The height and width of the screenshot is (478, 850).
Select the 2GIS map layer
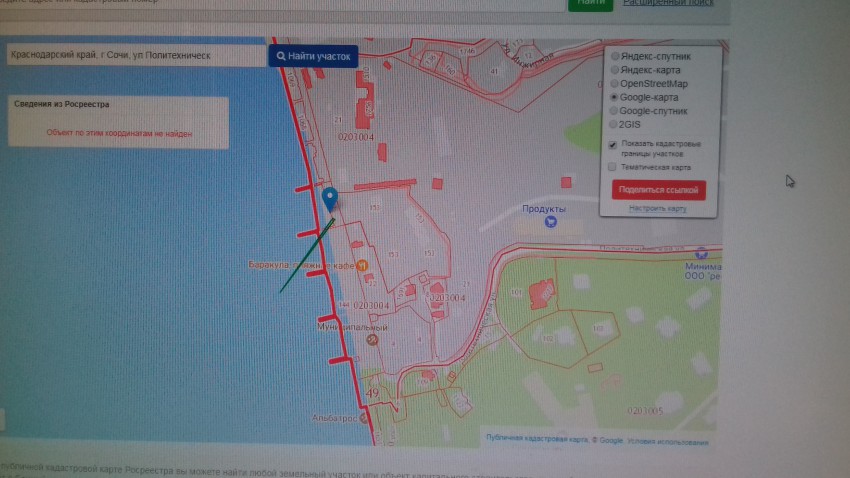click(615, 125)
